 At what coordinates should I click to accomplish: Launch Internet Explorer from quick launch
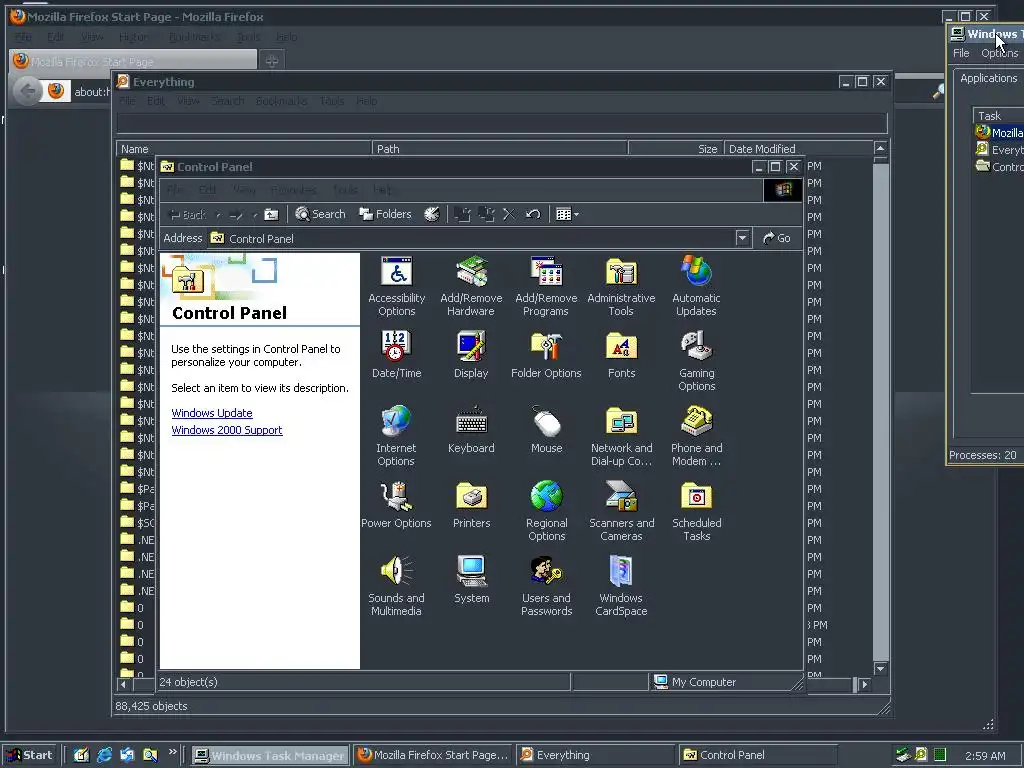click(x=104, y=755)
